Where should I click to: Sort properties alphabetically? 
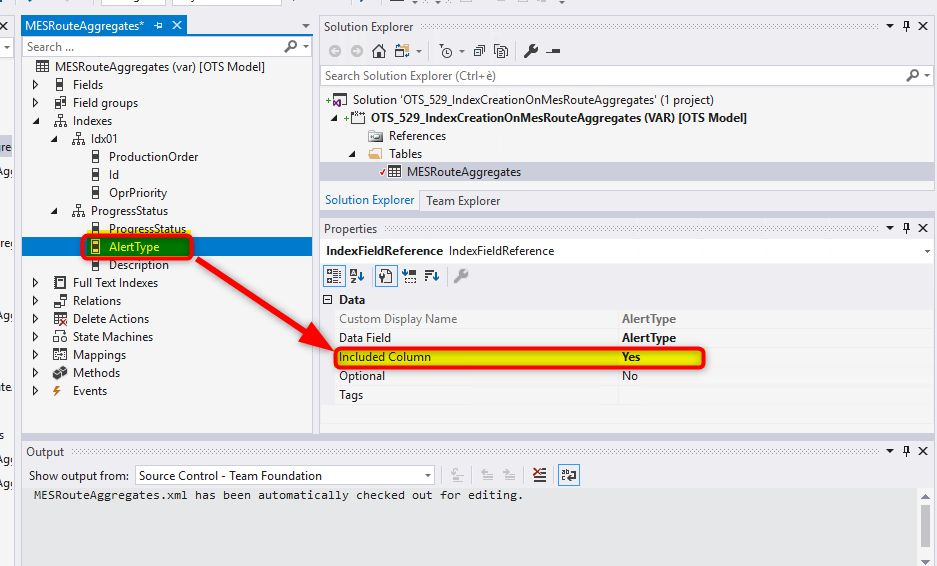pos(357,276)
